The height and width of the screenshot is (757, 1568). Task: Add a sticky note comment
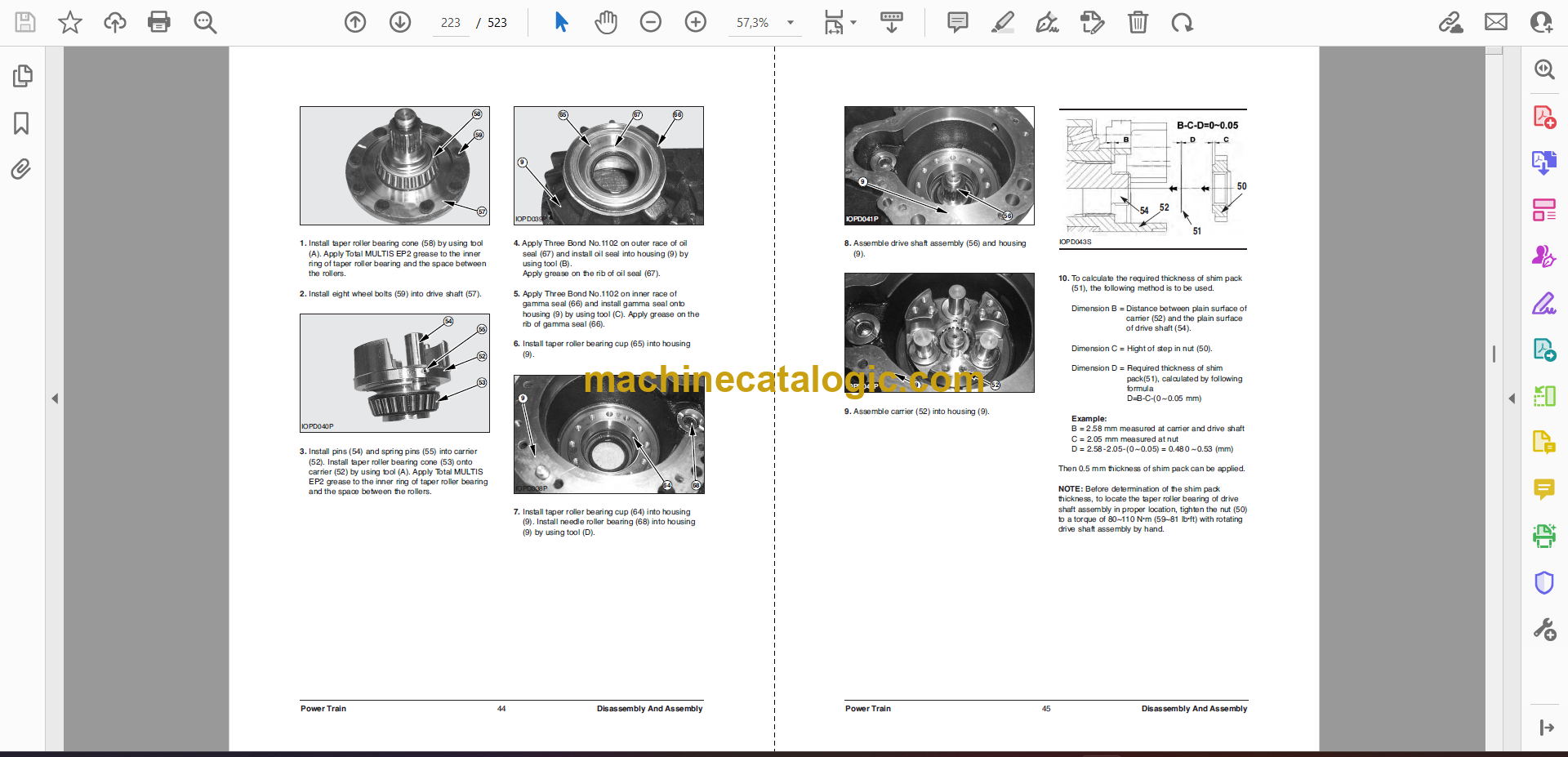click(x=958, y=22)
